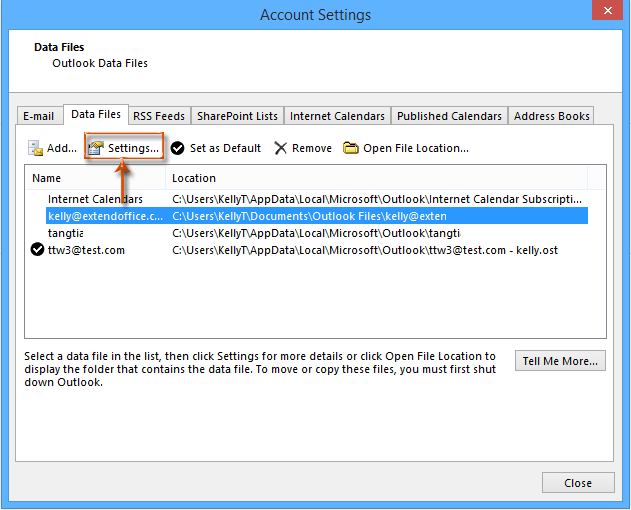Switch to the Address Books tab

551,116
